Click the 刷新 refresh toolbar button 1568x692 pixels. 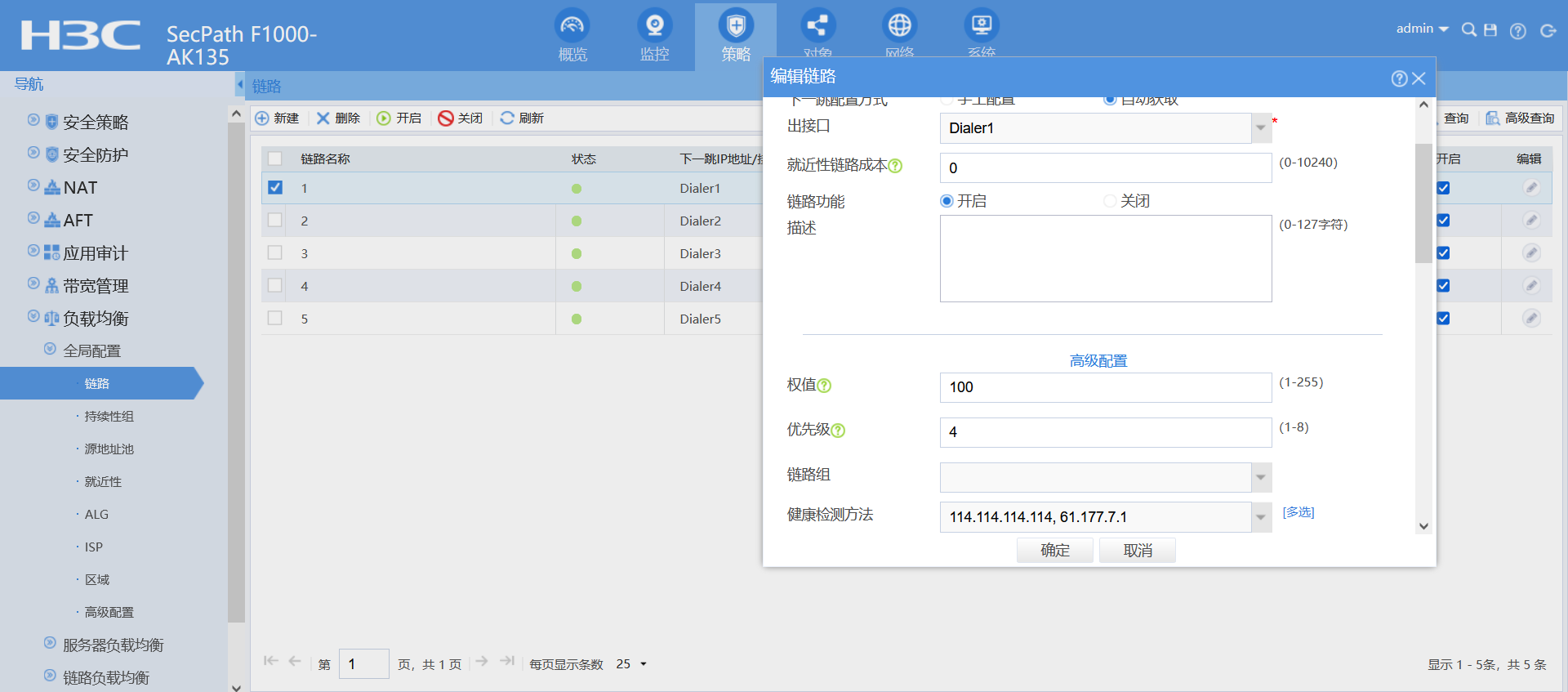point(522,118)
